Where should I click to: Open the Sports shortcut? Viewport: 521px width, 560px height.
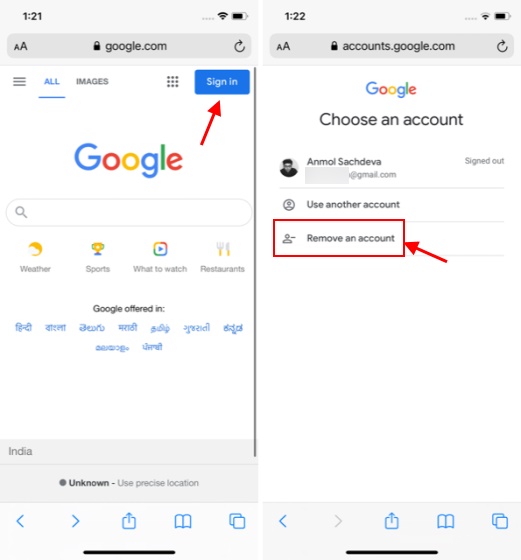98,257
